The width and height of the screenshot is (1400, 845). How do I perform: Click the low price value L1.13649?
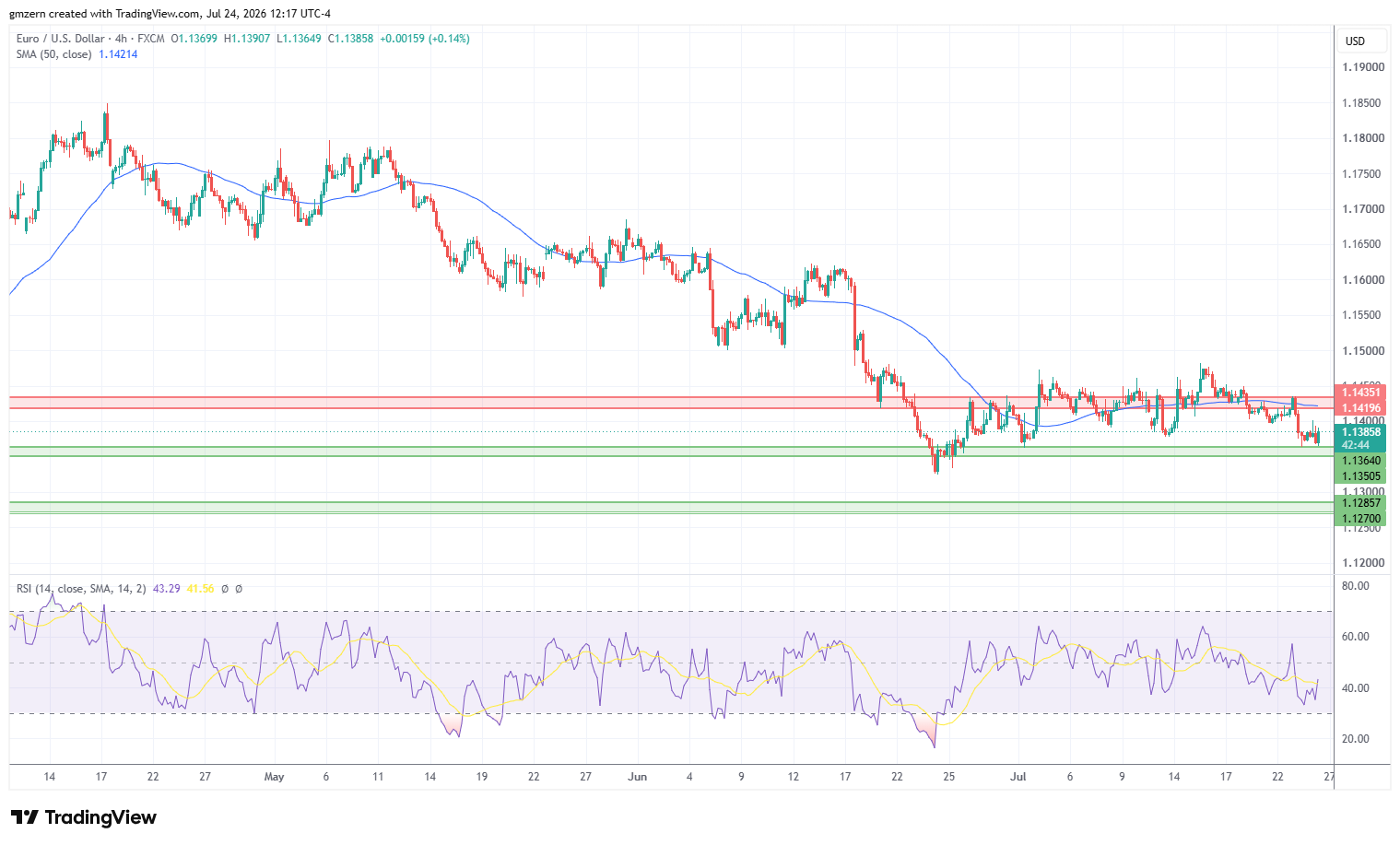click(x=299, y=39)
